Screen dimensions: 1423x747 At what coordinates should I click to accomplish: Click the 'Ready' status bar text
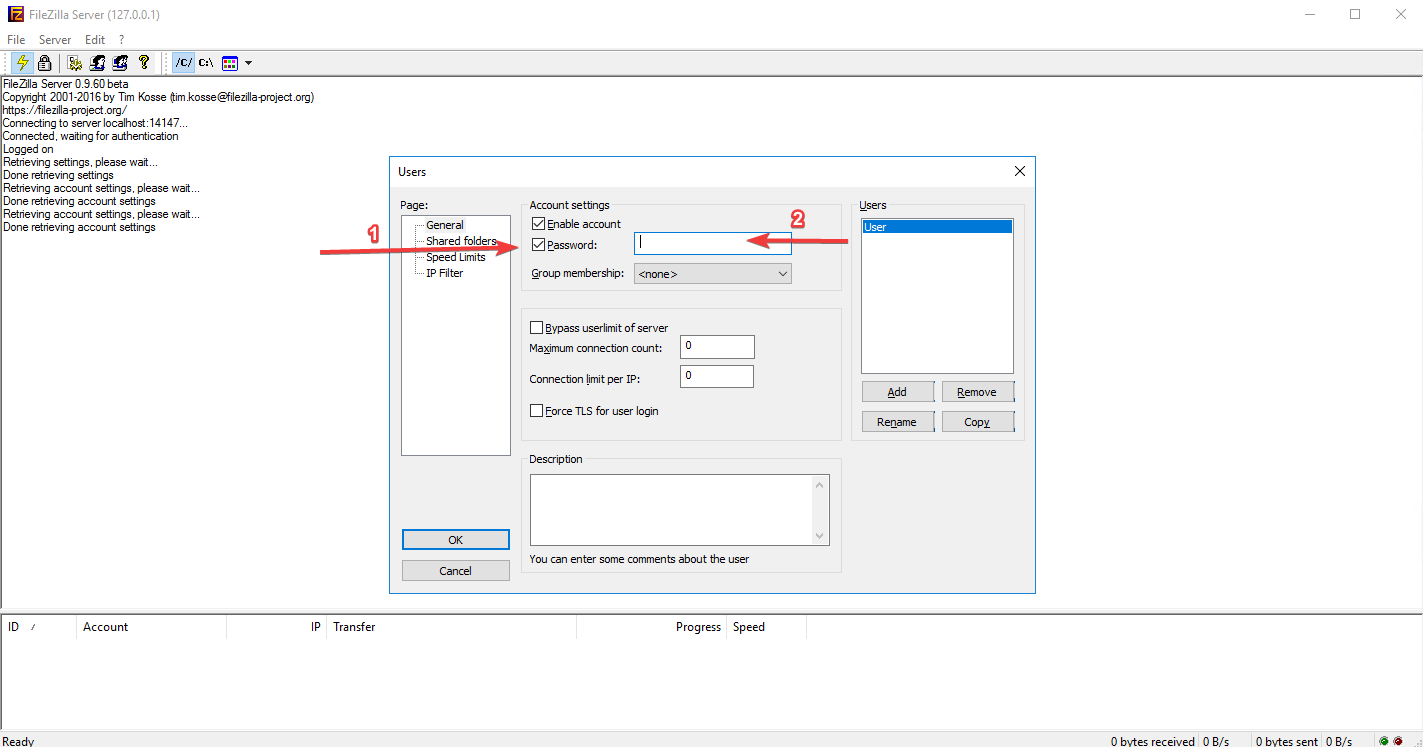tap(19, 742)
